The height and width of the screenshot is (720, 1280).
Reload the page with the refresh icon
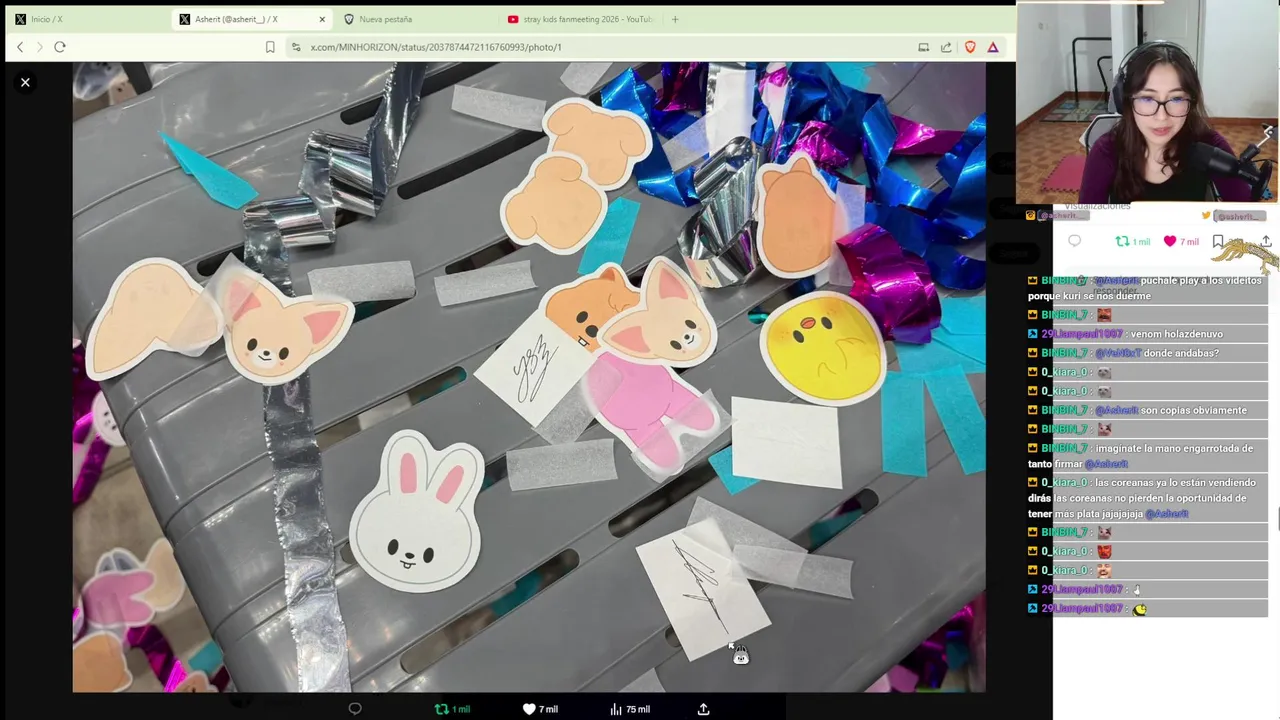pos(60,47)
